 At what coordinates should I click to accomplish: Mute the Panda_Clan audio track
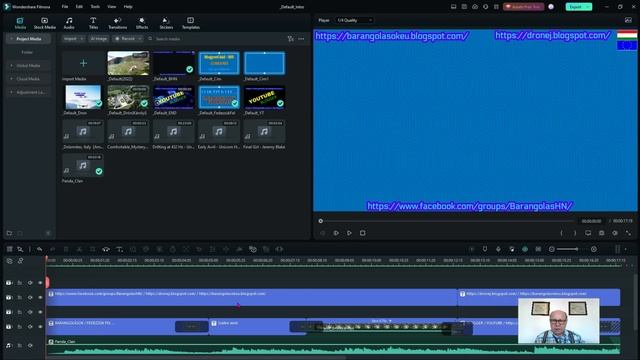click(30, 345)
